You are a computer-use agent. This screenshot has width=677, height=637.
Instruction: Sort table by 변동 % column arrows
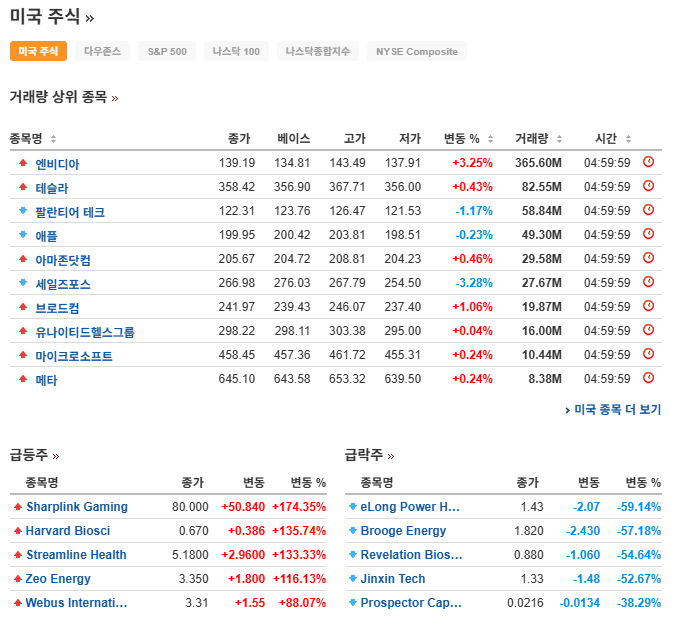pos(490,139)
